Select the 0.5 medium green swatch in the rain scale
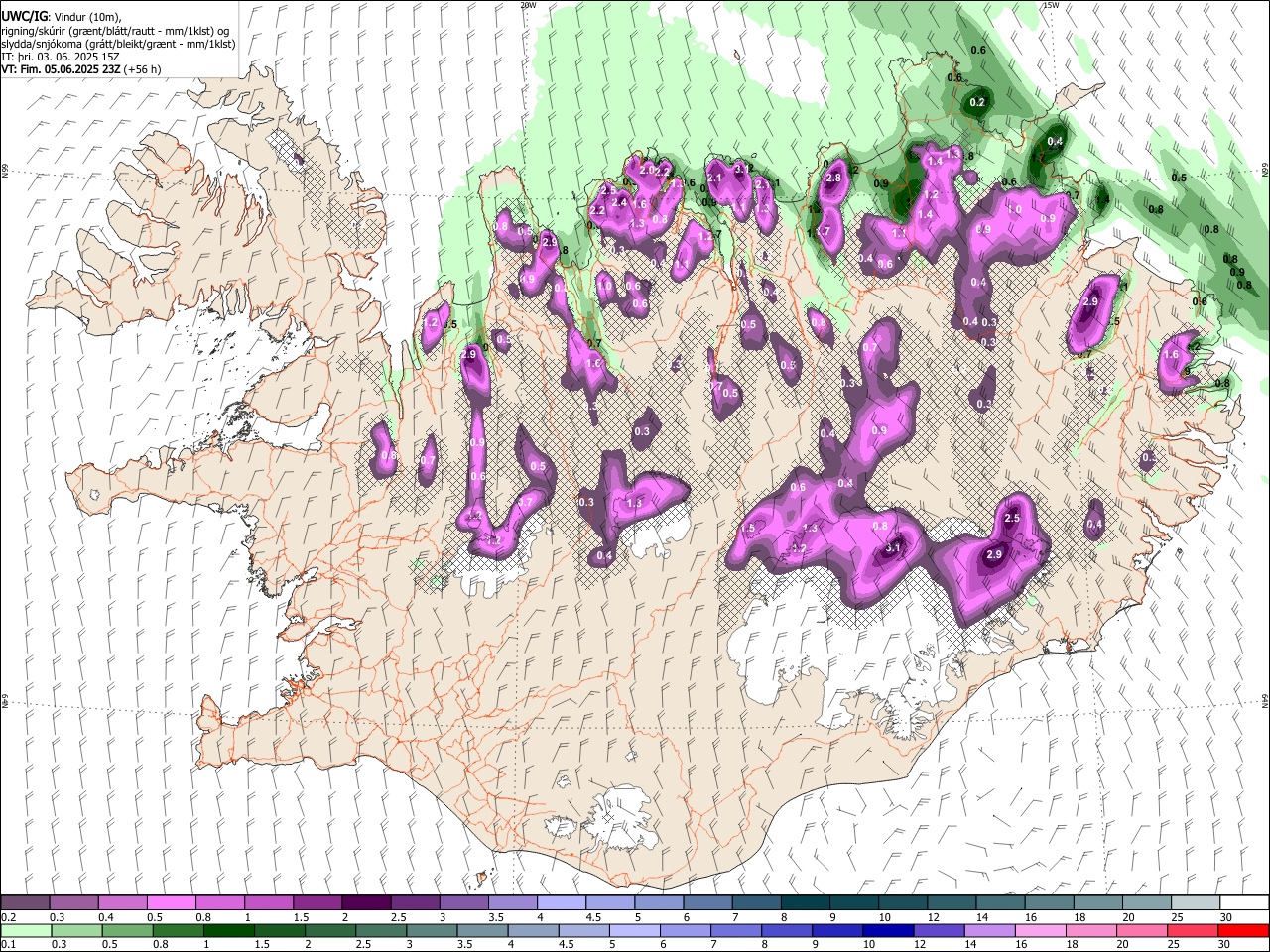Viewport: 1270px width, 952px height. [x=127, y=930]
